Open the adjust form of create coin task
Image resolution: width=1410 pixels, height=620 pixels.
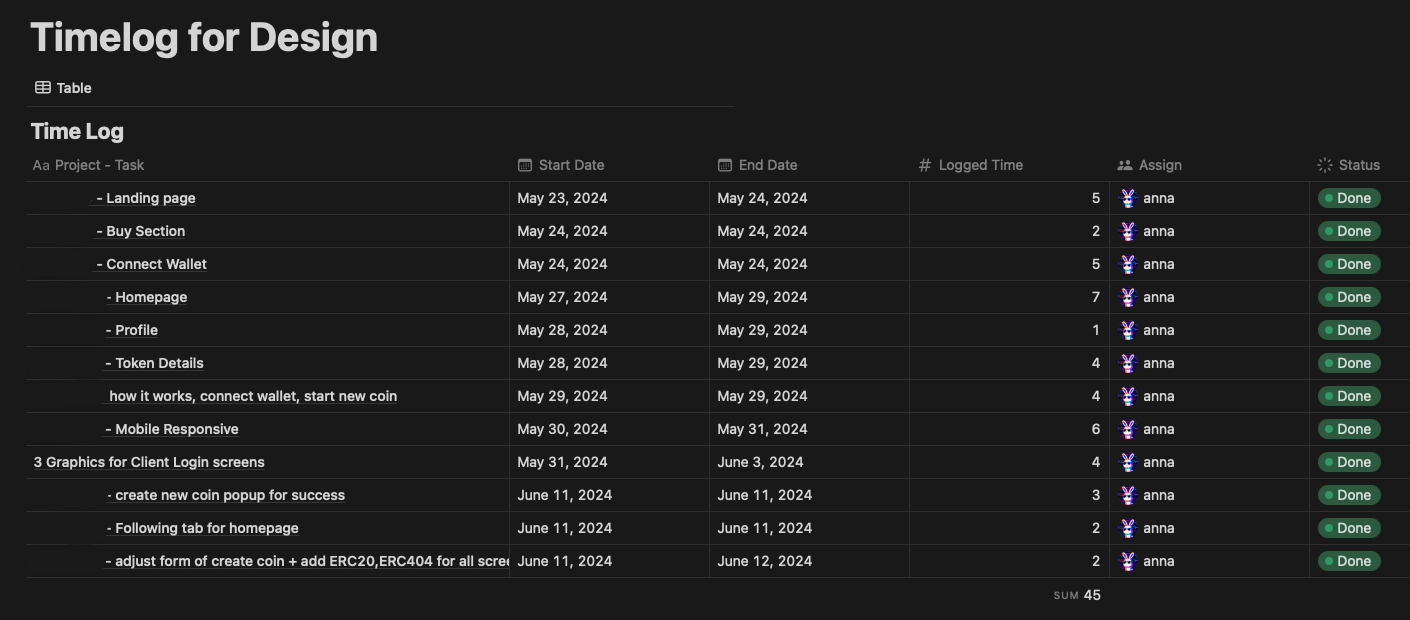[307, 561]
